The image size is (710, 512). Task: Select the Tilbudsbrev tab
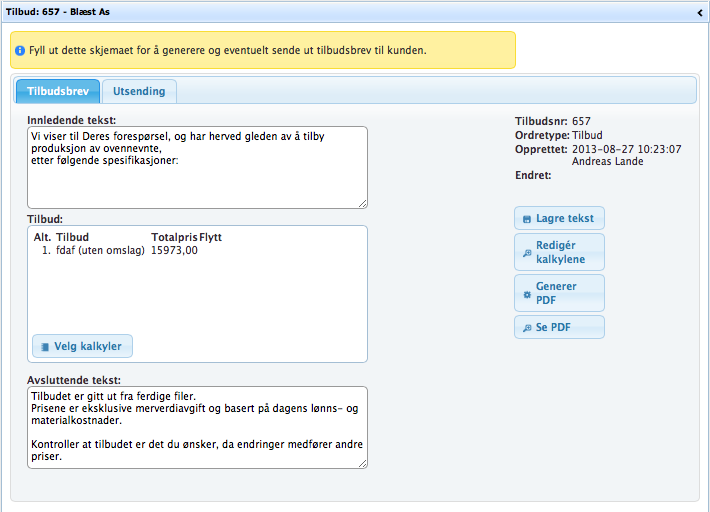tap(58, 91)
